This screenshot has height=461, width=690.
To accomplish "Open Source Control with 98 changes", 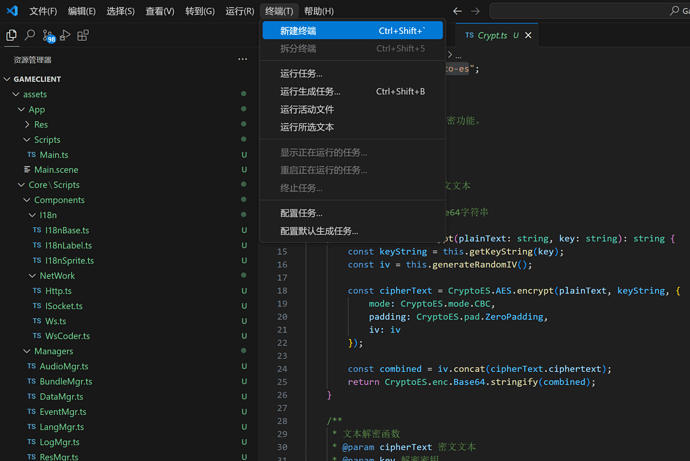I will tap(47, 36).
